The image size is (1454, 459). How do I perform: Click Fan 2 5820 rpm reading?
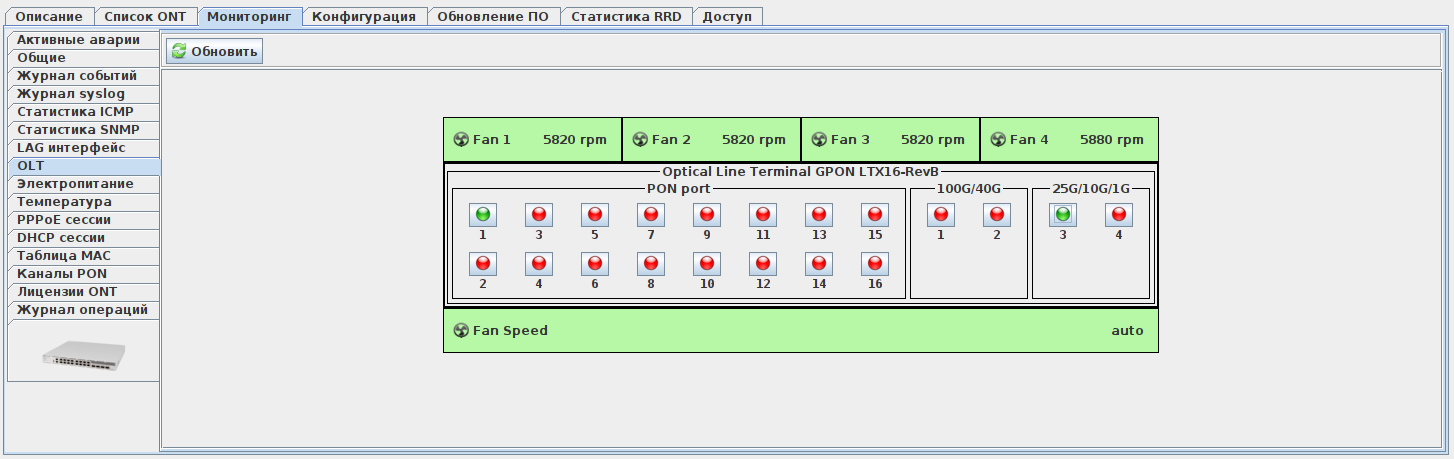point(753,140)
